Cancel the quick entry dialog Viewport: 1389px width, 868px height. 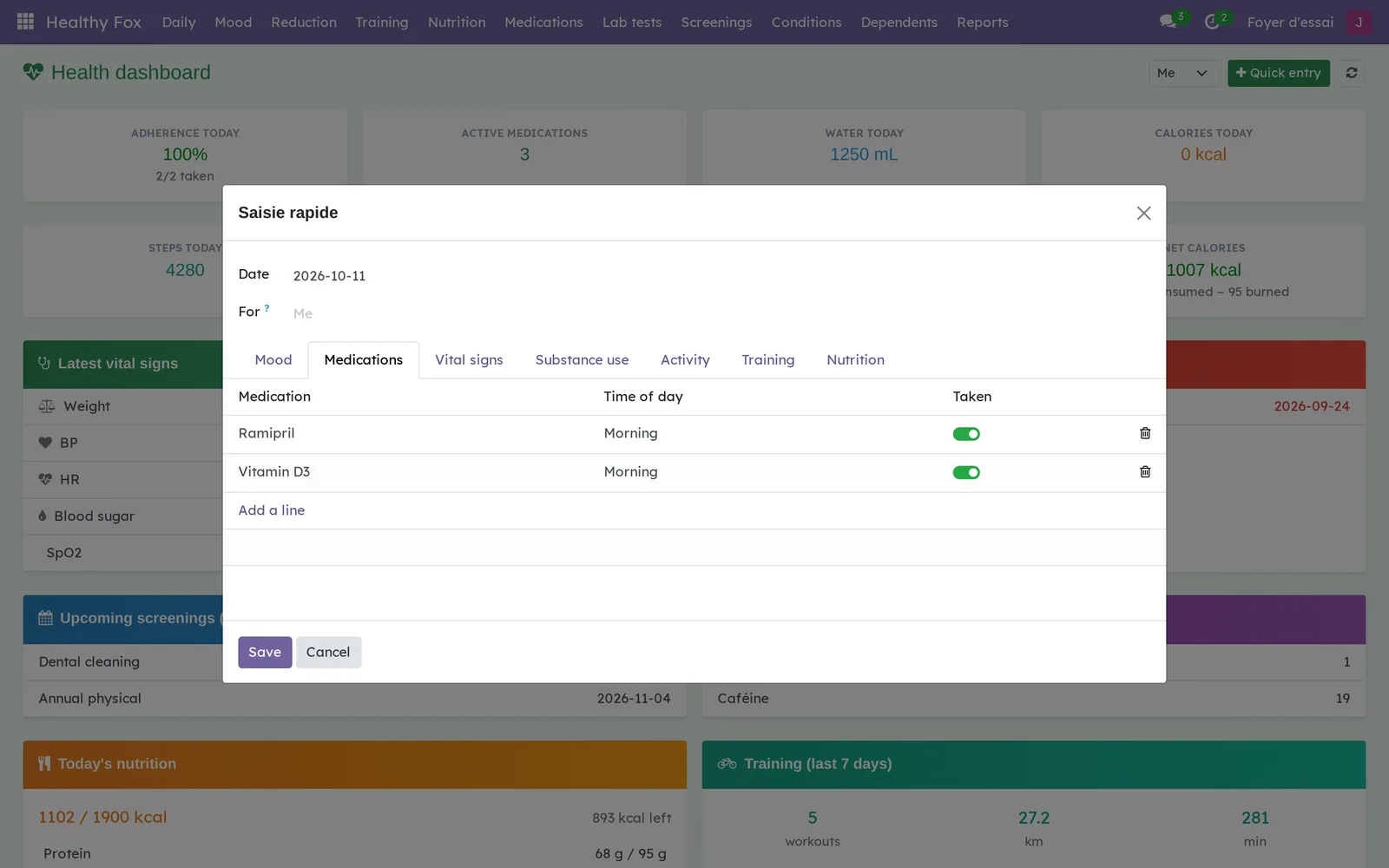pyautogui.click(x=328, y=653)
